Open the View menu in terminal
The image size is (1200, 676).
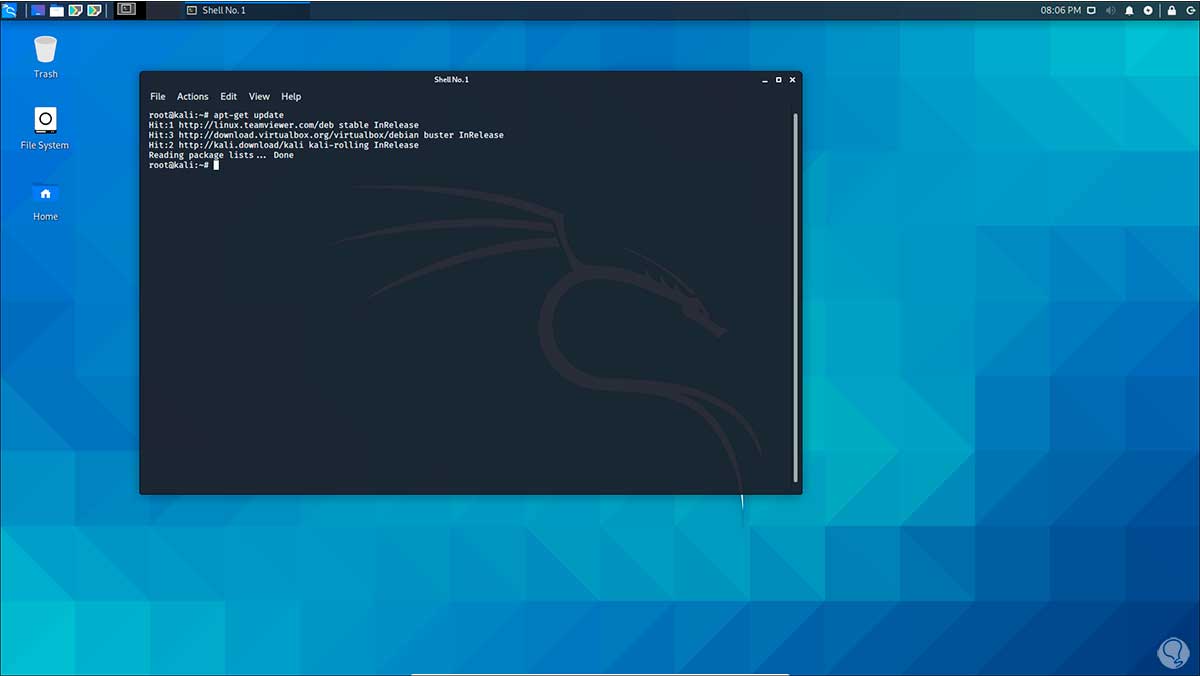(259, 97)
